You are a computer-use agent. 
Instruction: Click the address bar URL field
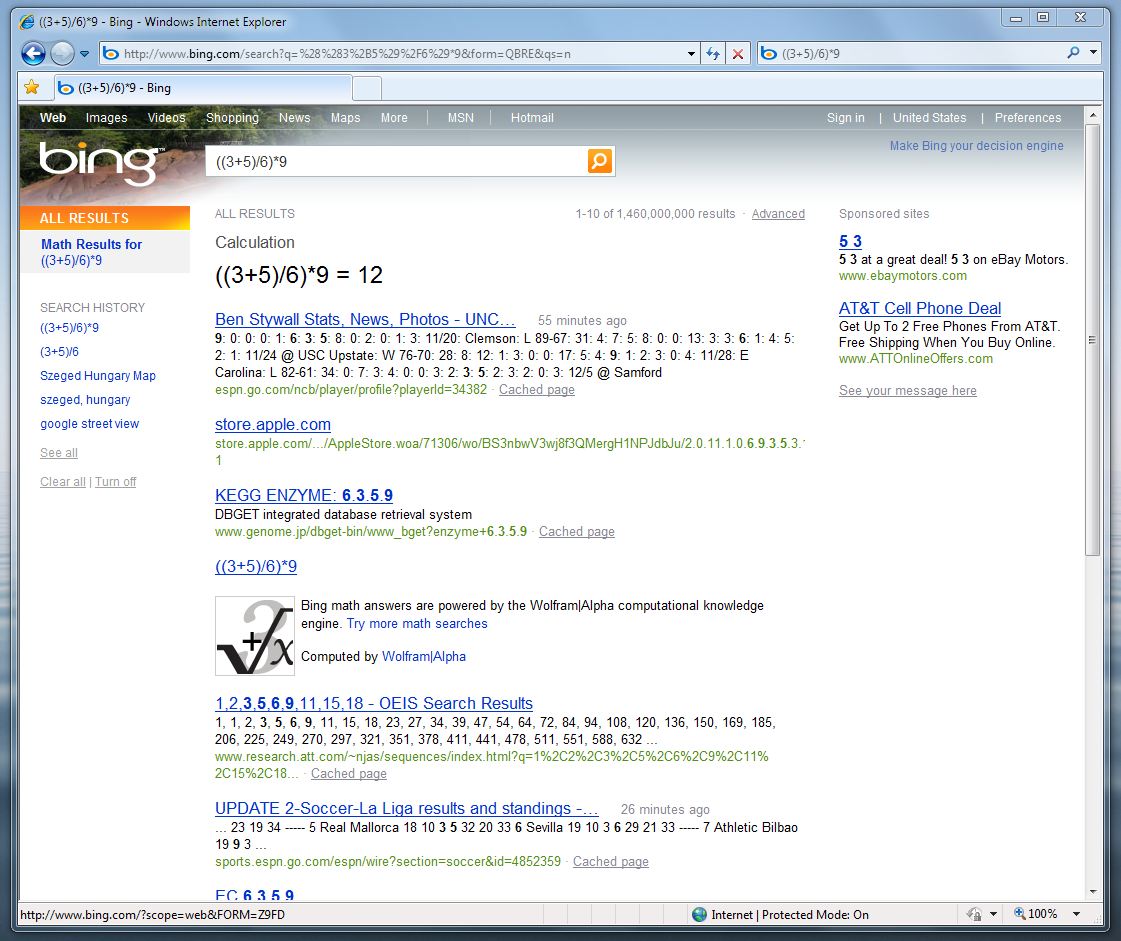[400, 54]
